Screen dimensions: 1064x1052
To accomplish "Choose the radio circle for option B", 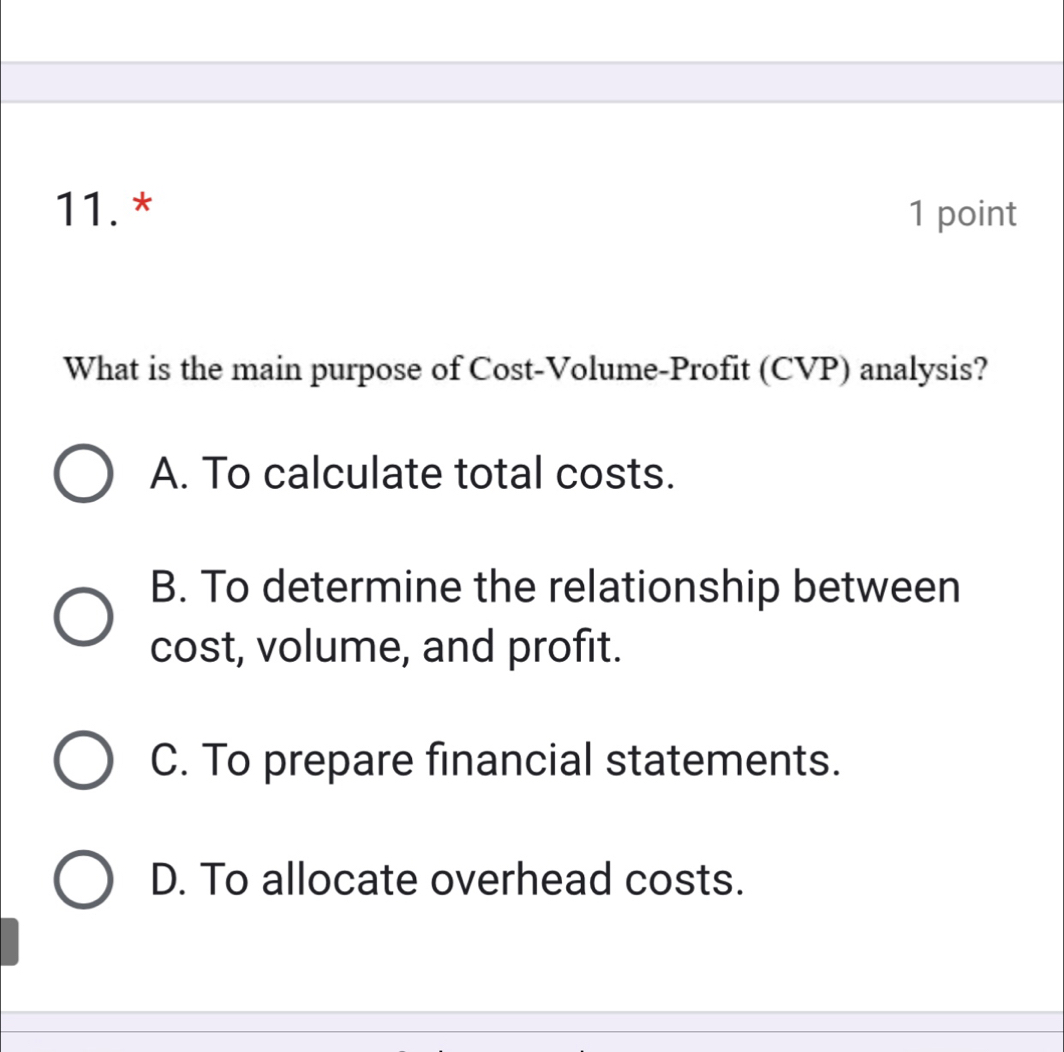I will [x=82, y=618].
